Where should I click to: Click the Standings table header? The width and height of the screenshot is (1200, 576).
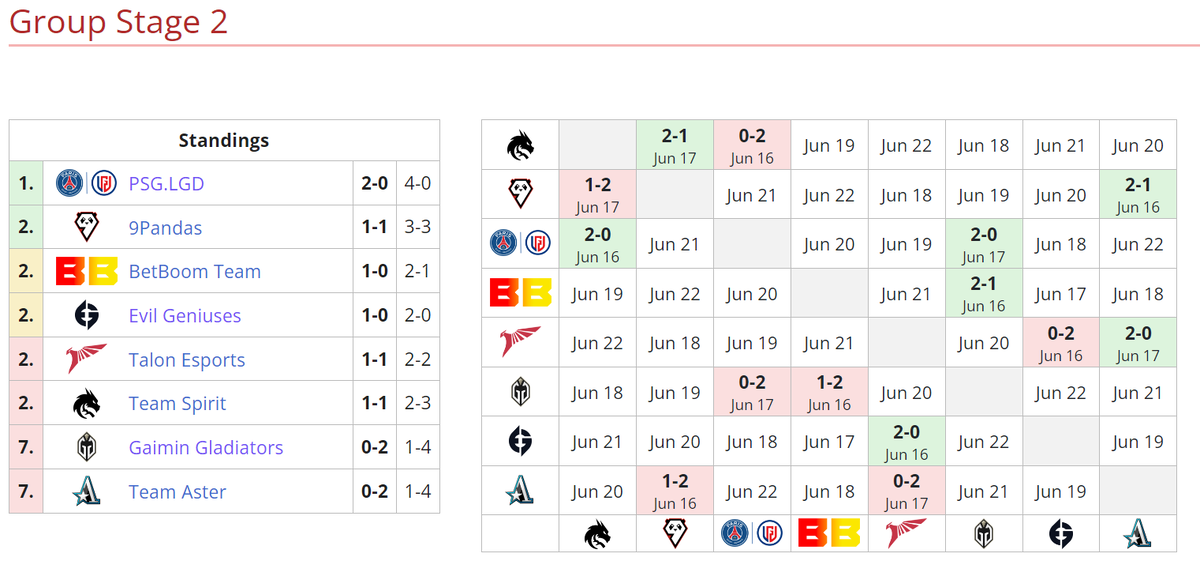click(224, 141)
